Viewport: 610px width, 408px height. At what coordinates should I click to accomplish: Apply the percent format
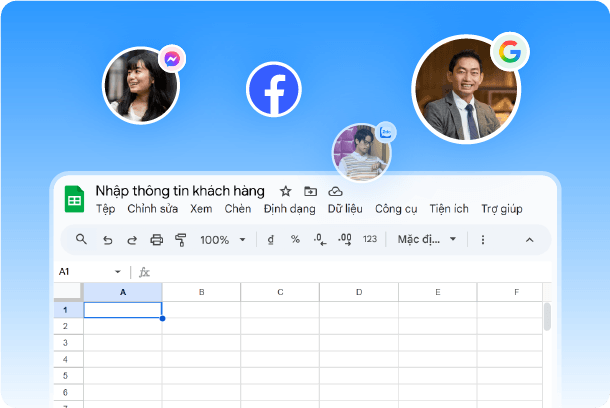[295, 239]
